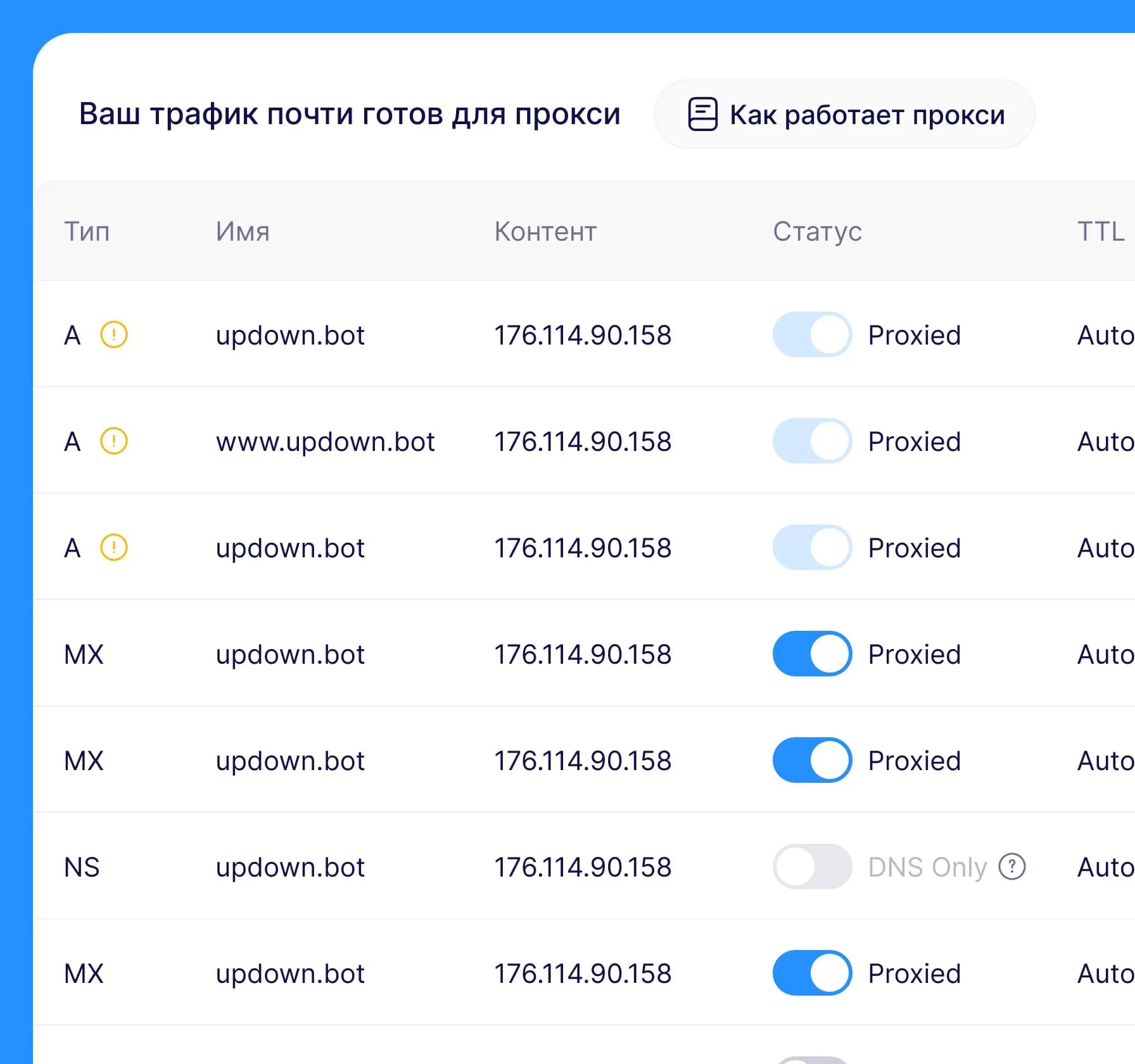This screenshot has height=1064, width=1135.
Task: Sort by the "TTL" column header
Action: click(x=1101, y=232)
